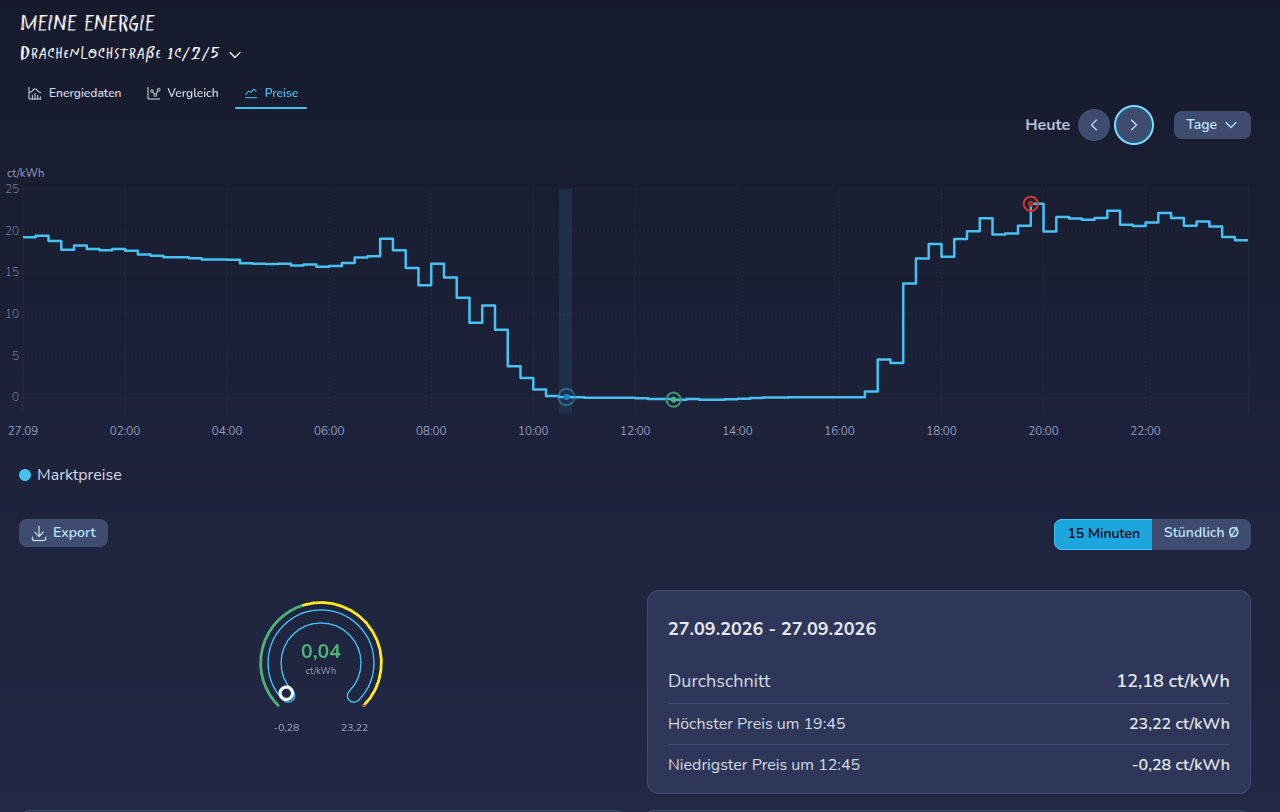Select the 15 Minuten resolution
The image size is (1280, 812).
pos(1103,534)
